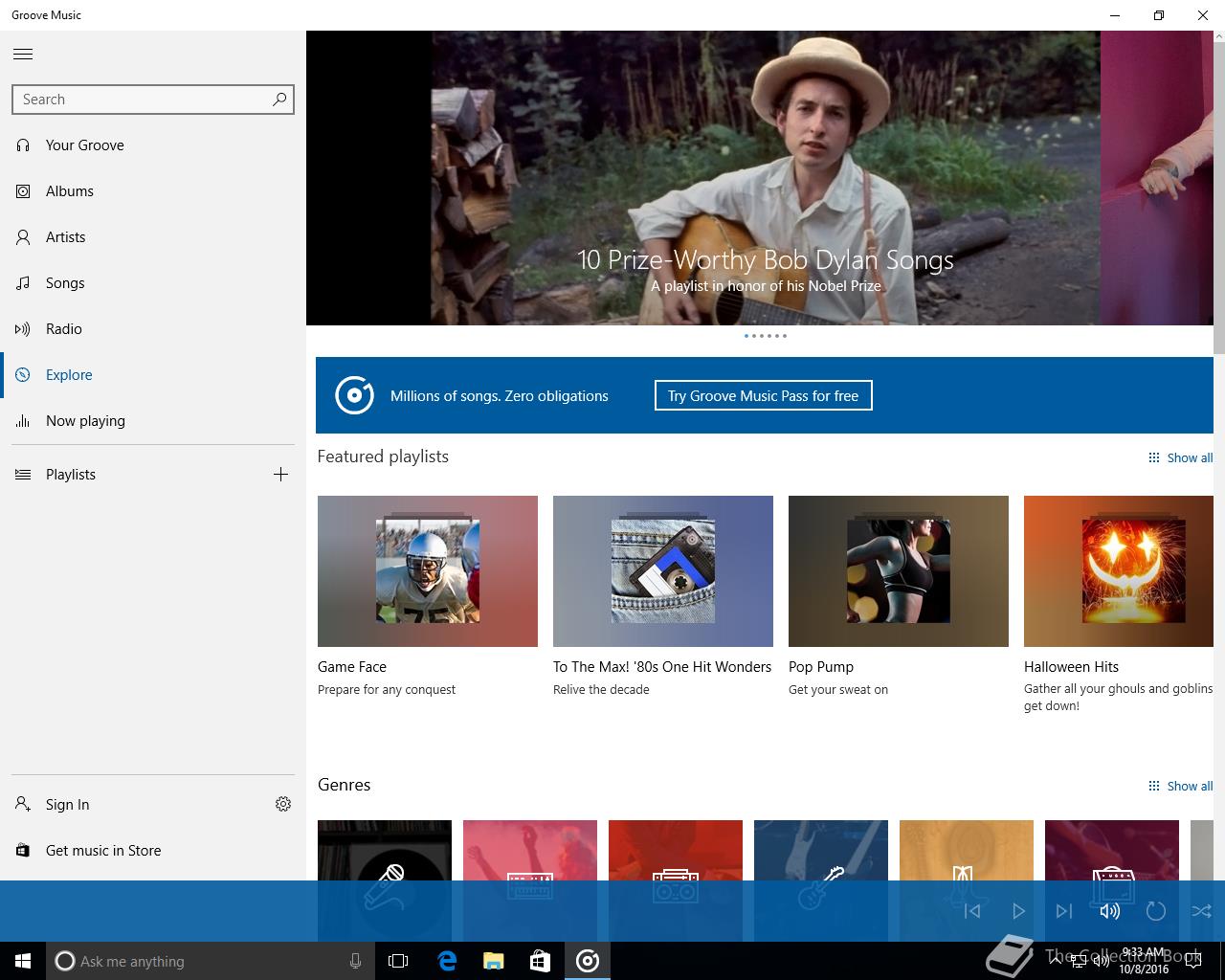Open Songs list in sidebar
This screenshot has height=980, width=1225.
pyautogui.click(x=153, y=283)
